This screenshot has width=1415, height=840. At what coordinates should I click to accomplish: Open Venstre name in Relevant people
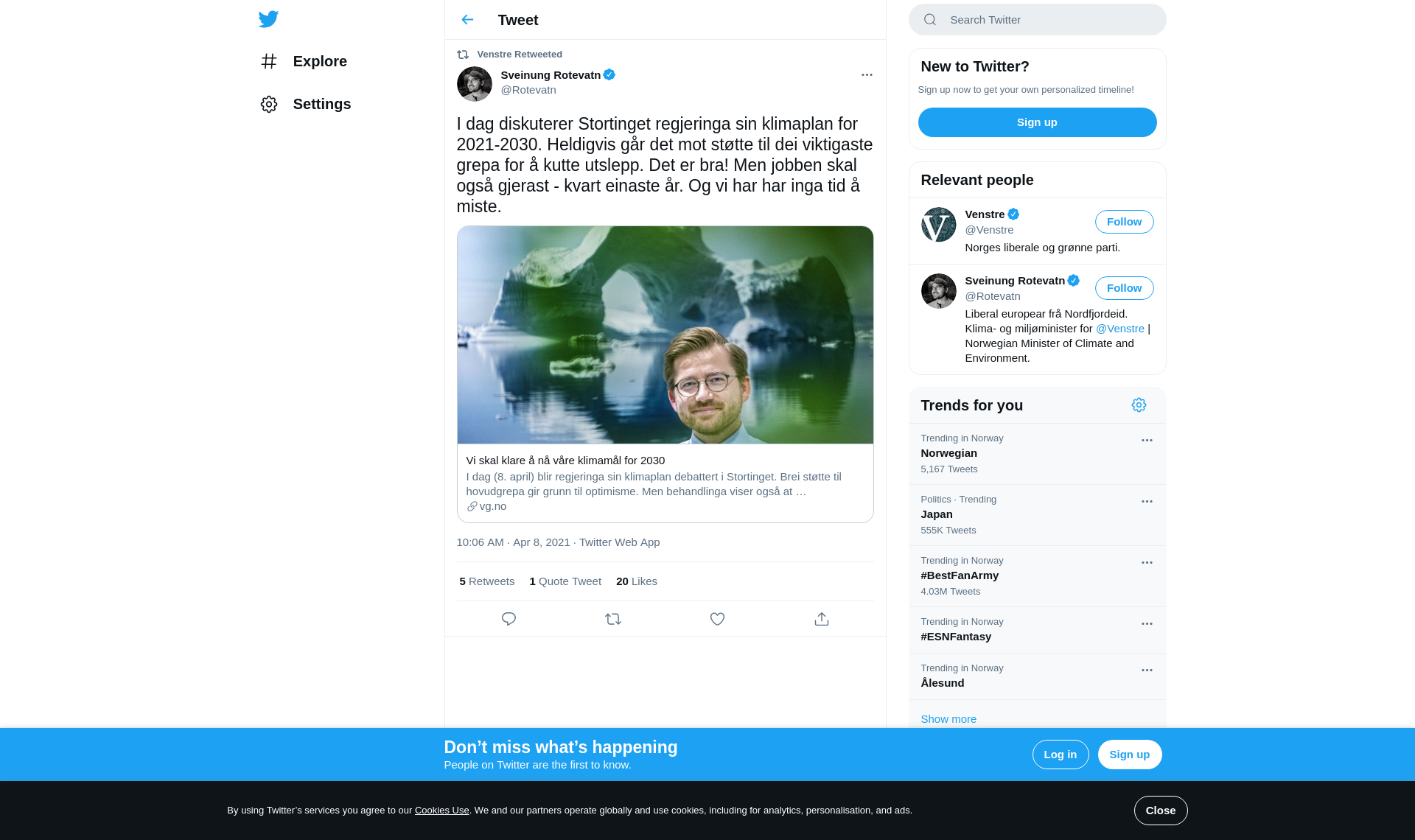[985, 214]
